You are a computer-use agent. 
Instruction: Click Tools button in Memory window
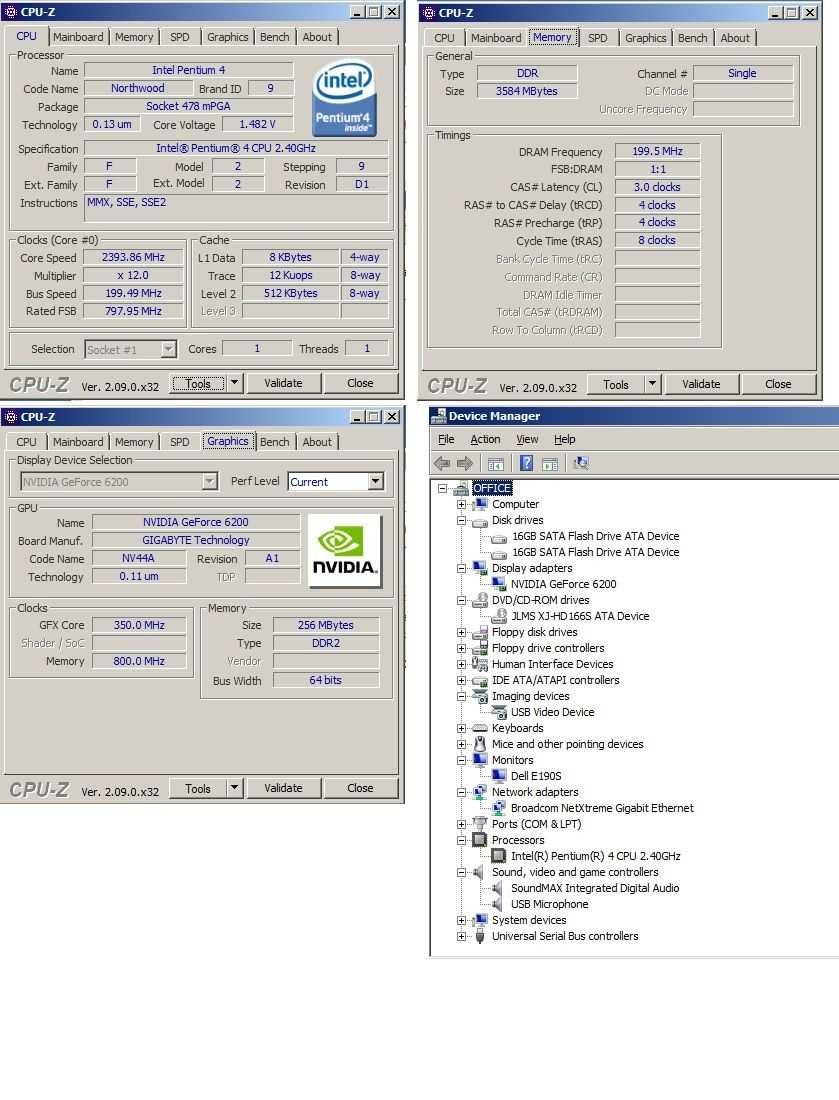tap(616, 384)
